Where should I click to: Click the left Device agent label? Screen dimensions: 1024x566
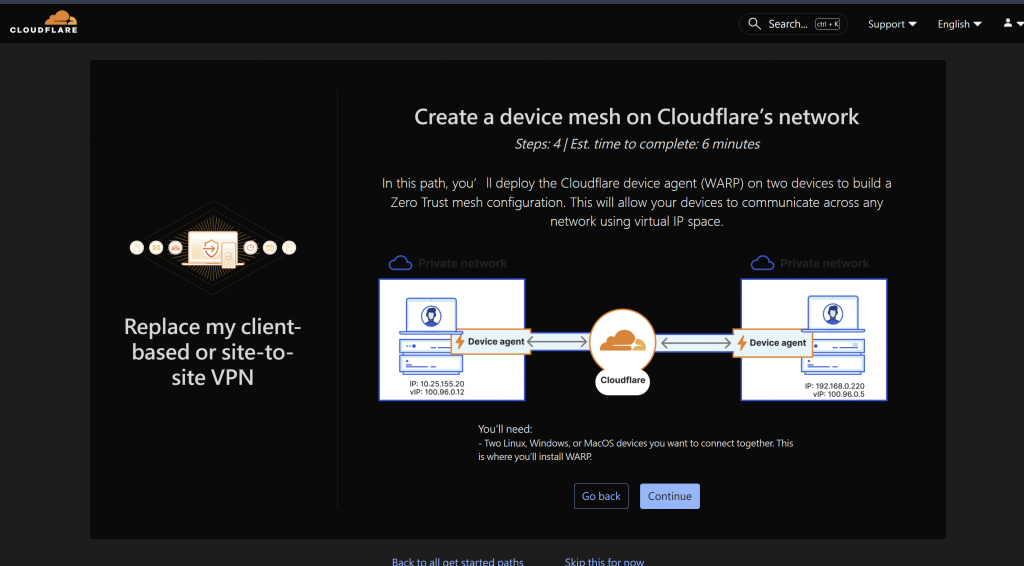[x=490, y=341]
